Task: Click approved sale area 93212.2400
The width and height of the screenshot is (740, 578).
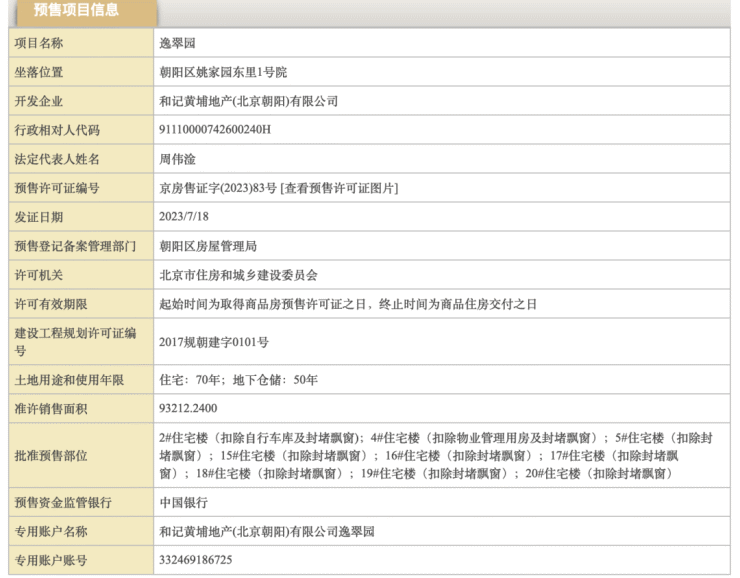Action: pyautogui.click(x=188, y=408)
